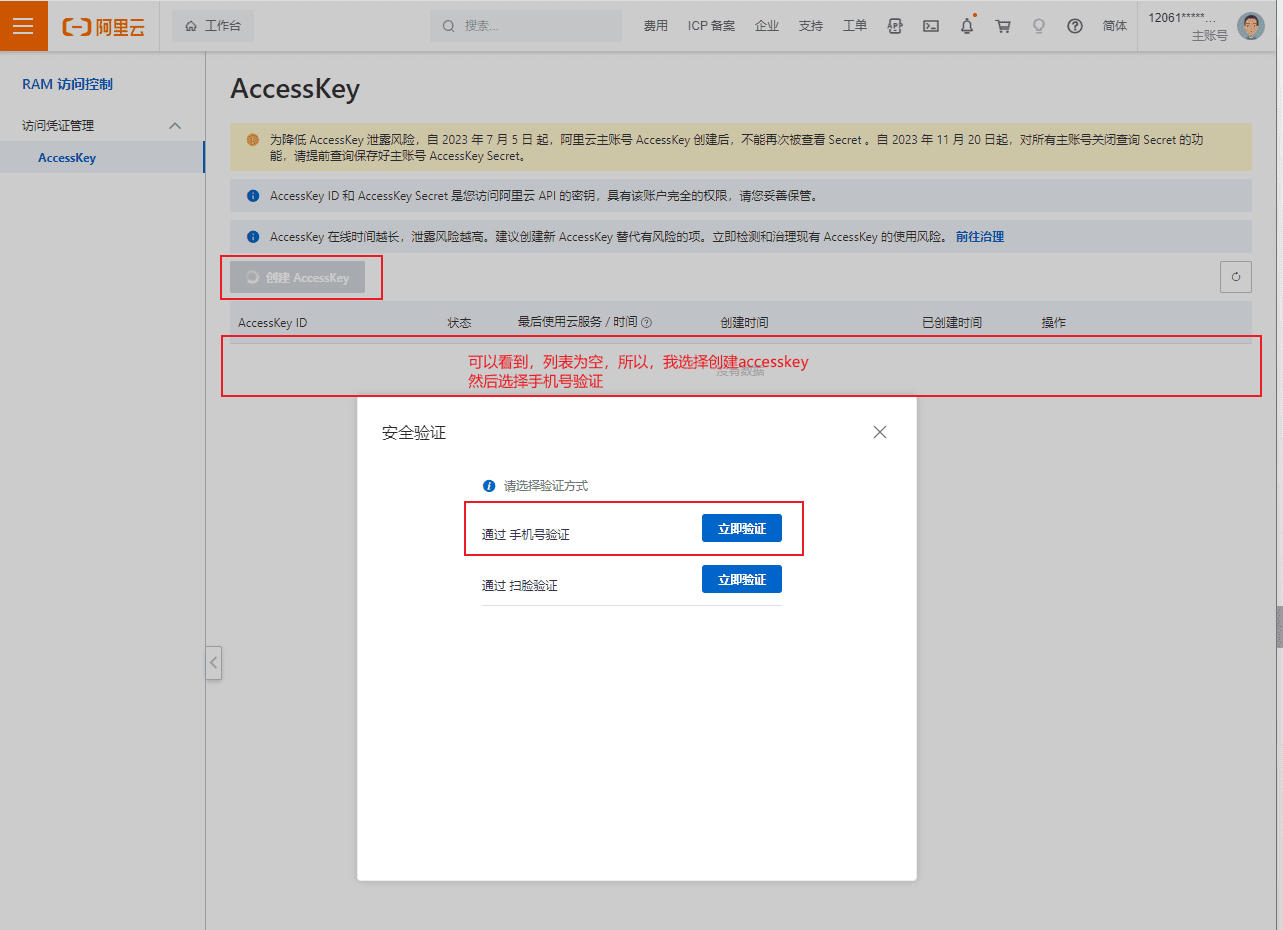Click the Alibaba Cloud logo
1283x930 pixels.
tap(104, 27)
